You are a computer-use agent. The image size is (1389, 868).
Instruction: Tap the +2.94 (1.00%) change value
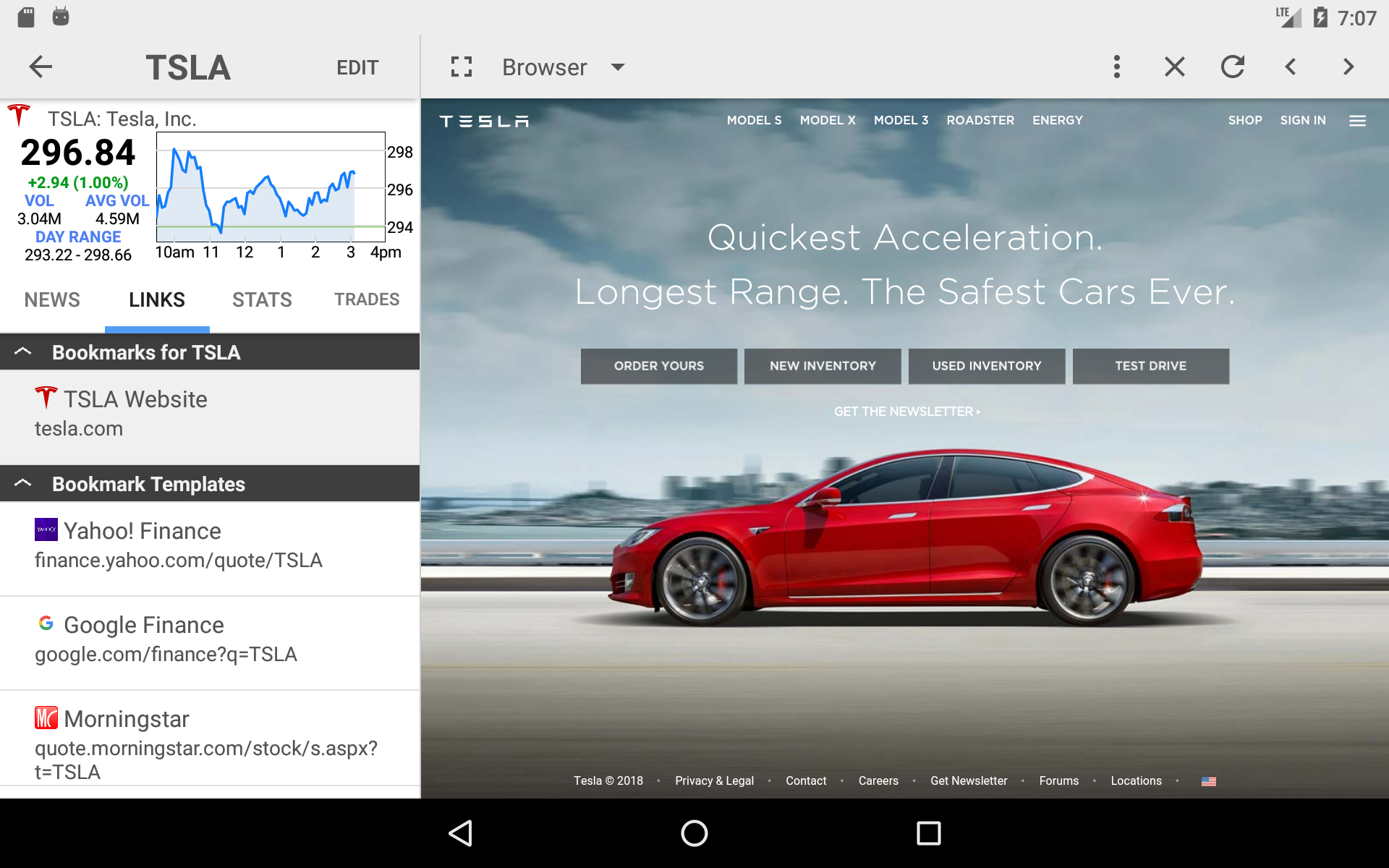[78, 183]
